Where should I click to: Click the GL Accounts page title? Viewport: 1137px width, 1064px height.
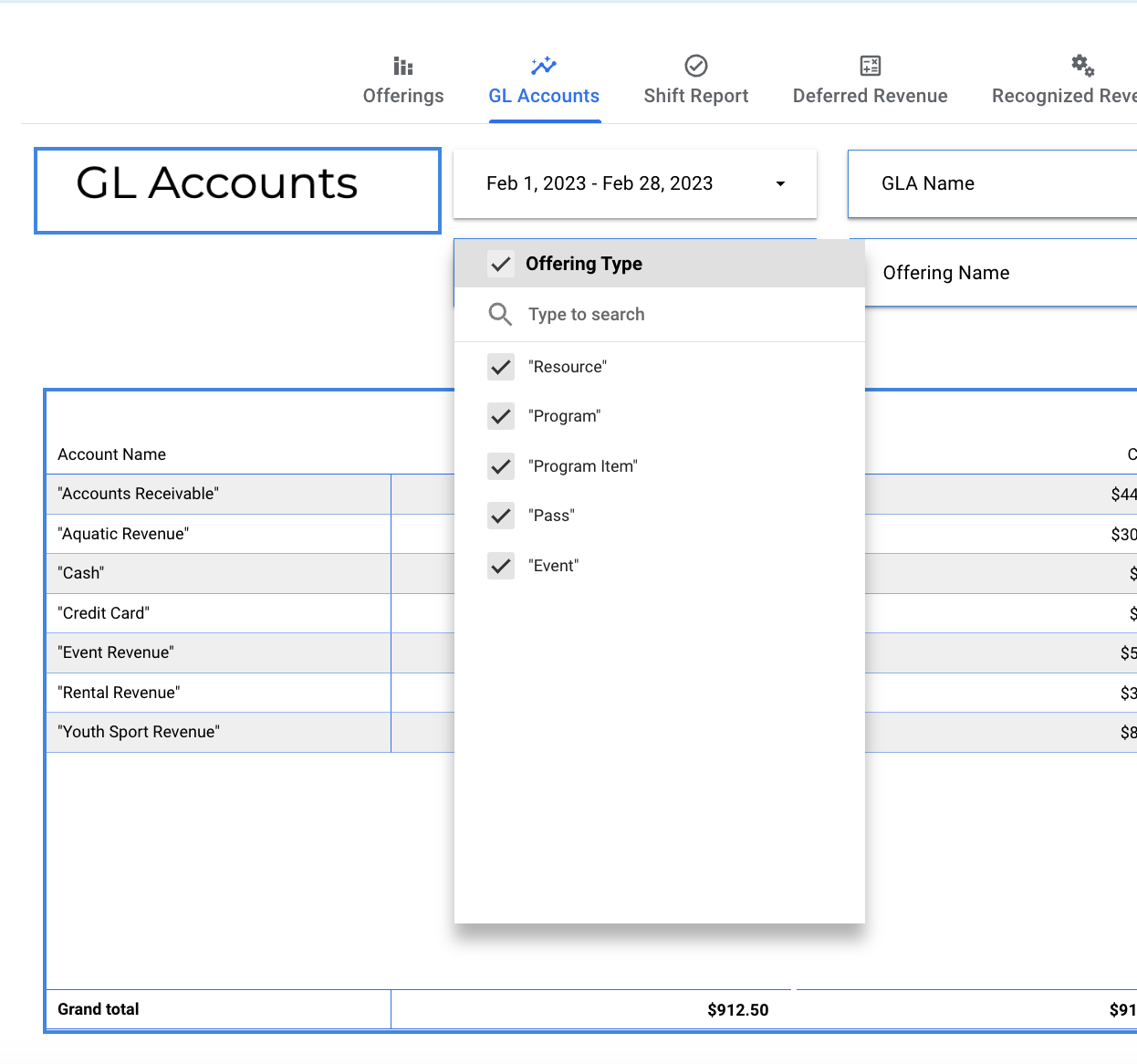[217, 183]
